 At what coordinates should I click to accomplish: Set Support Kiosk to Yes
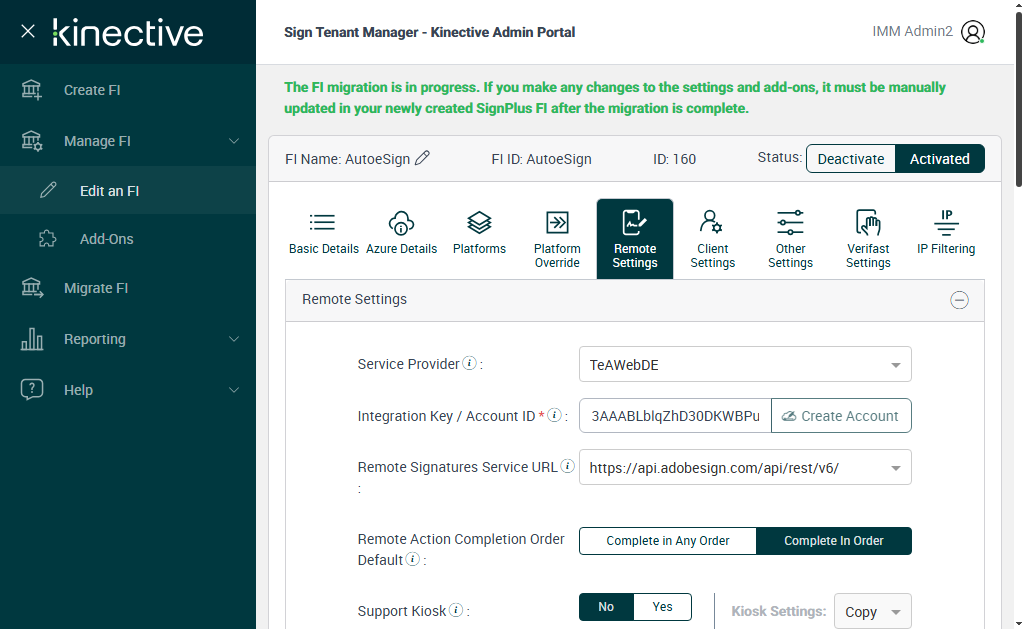pos(662,607)
